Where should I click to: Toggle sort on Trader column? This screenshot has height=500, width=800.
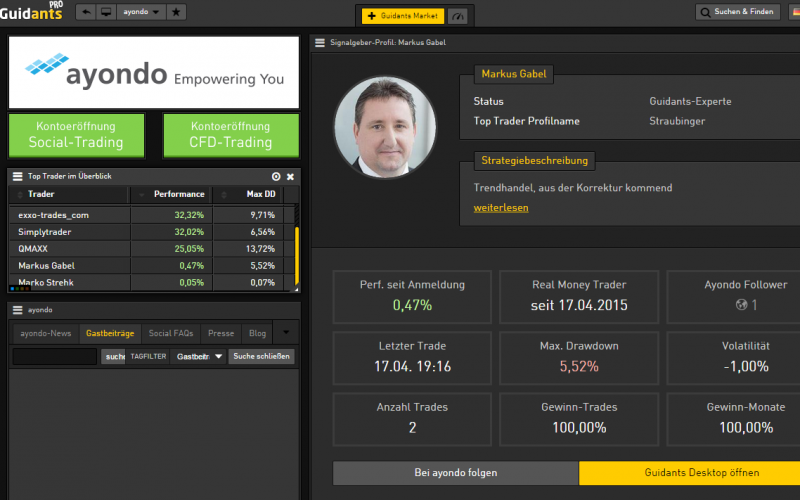click(x=41, y=194)
